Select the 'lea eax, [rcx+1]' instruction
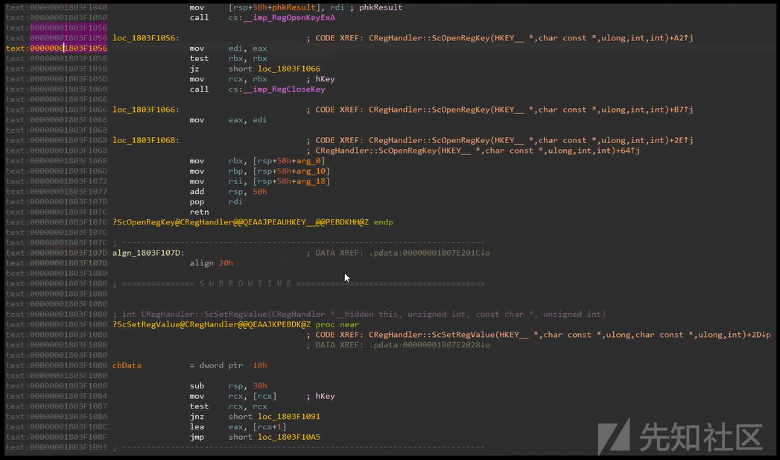Screen dimensions: 780x460 pyautogui.click(x=238, y=427)
